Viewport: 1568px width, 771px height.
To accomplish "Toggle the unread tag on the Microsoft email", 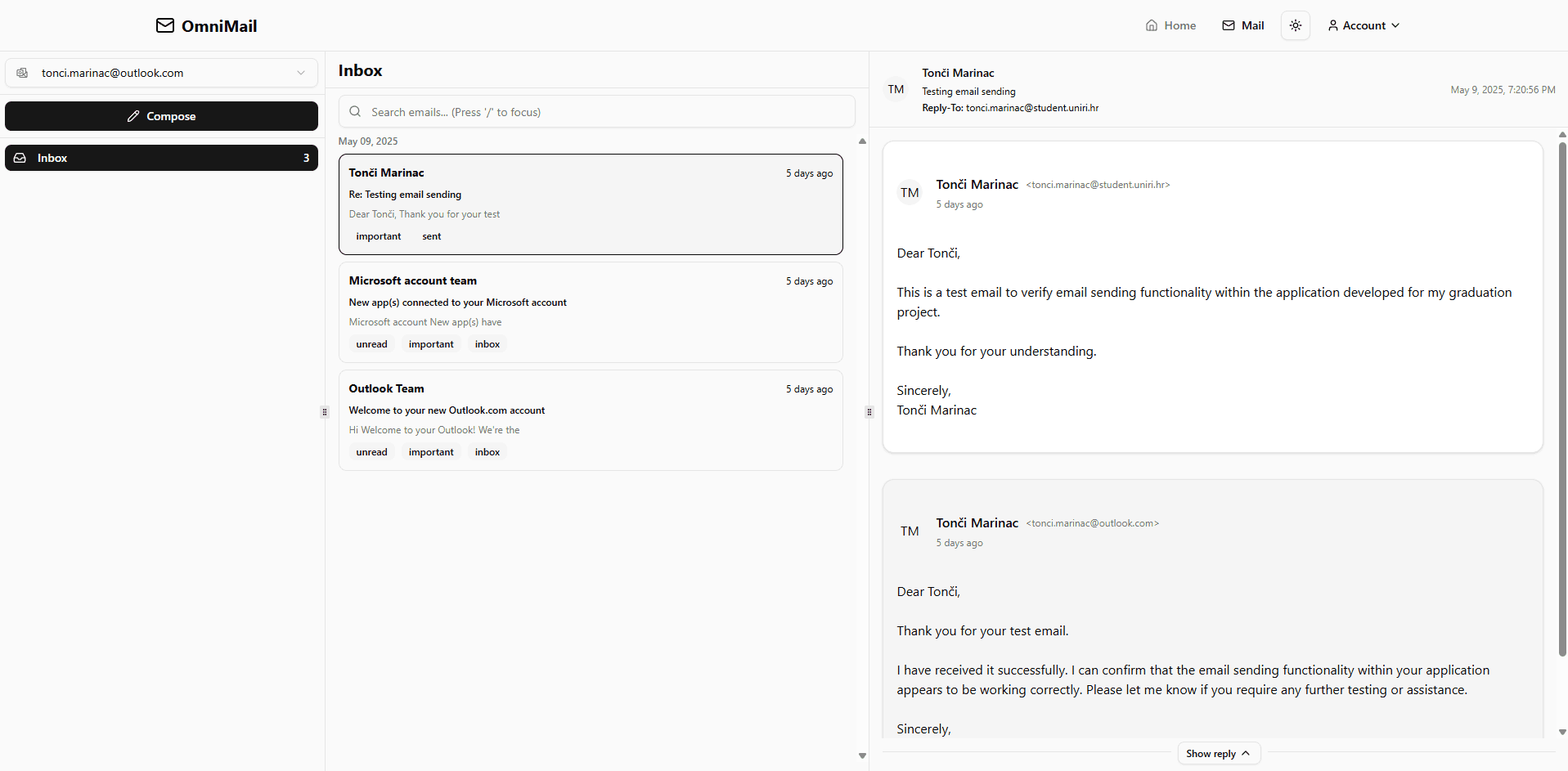I will pyautogui.click(x=371, y=343).
